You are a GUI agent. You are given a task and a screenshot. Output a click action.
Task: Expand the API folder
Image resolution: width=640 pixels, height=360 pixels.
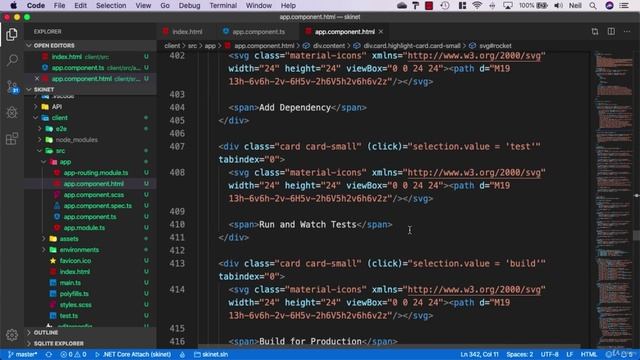click(36, 107)
